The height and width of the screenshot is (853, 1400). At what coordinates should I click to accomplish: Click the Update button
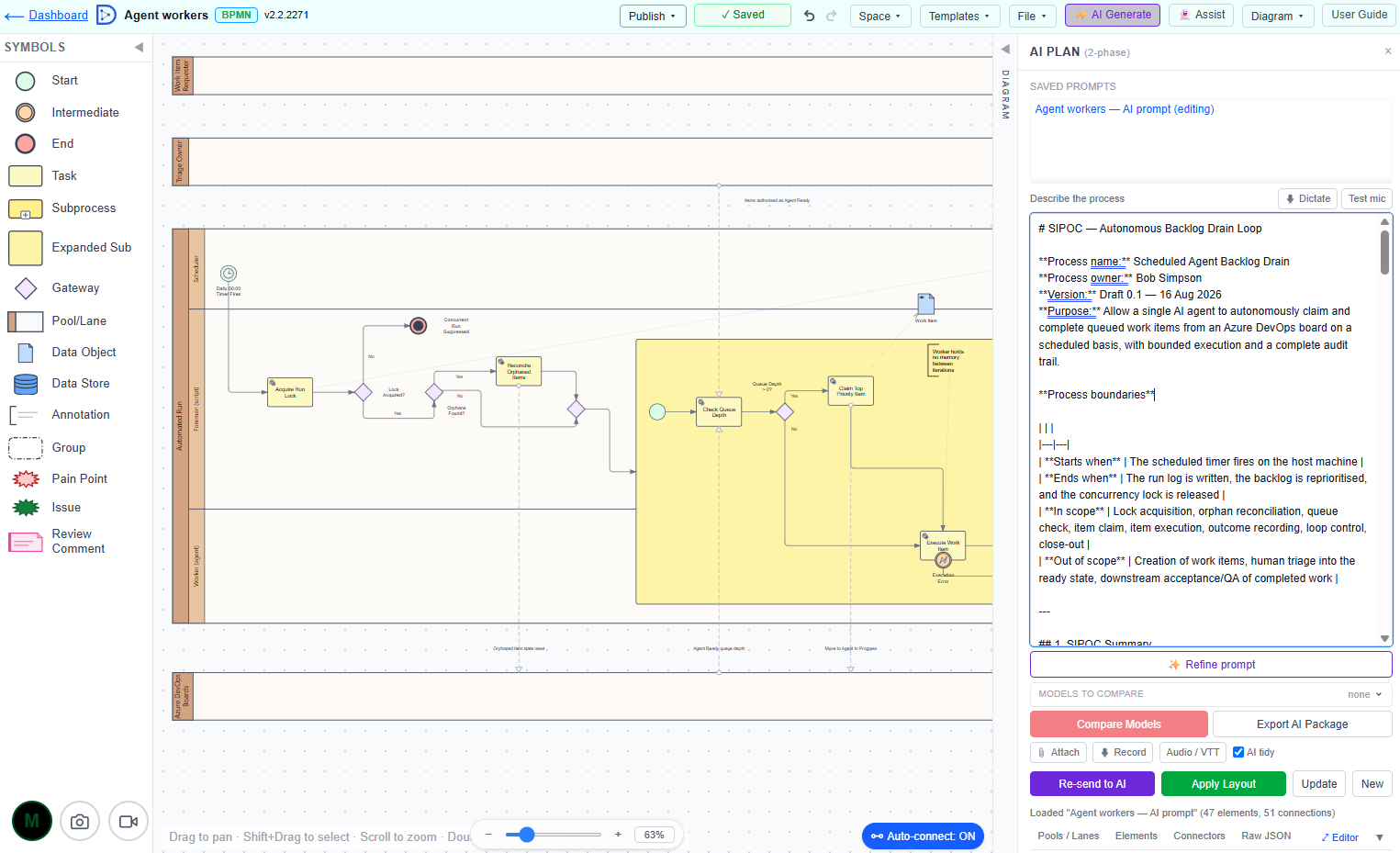pos(1318,784)
